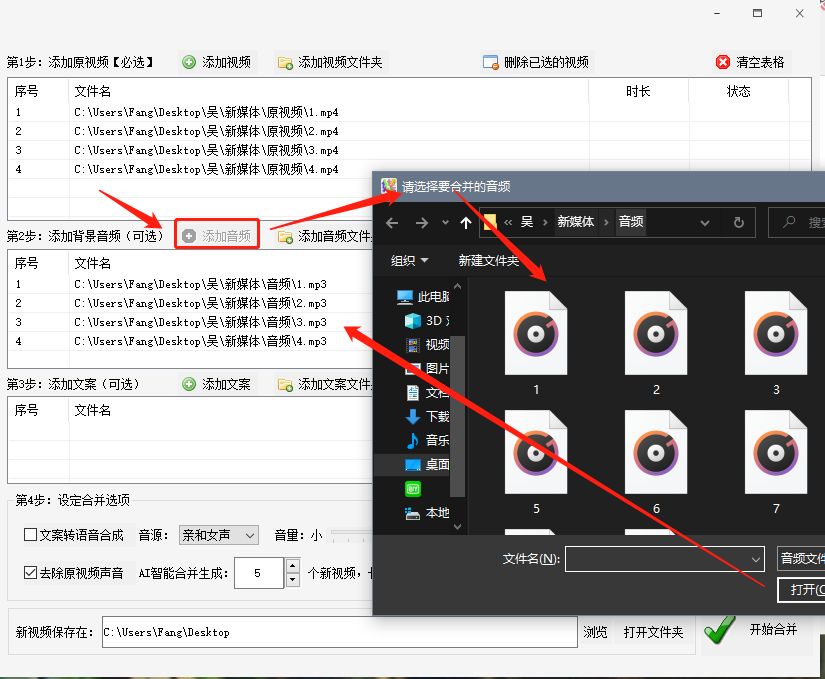
Task: Select 下载 (Downloads) folder in sidebar
Action: tap(427, 417)
